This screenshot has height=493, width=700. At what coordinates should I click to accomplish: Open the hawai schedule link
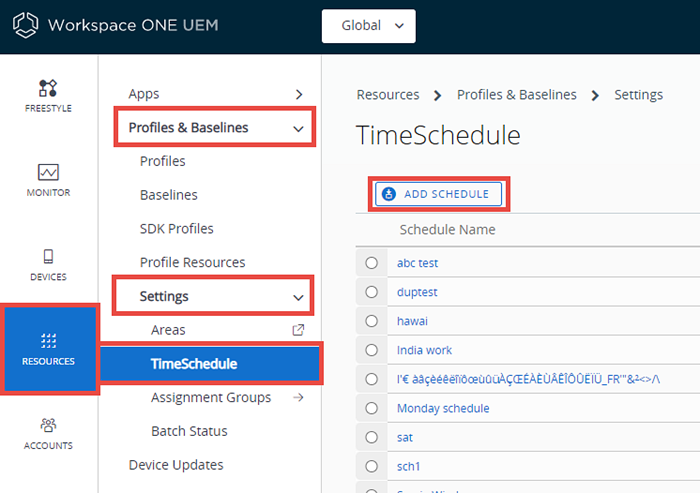click(412, 321)
